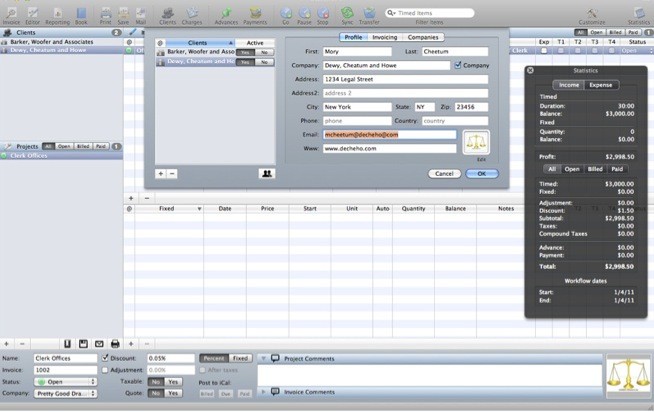Click the contacts icon in the client dialog

pyautogui.click(x=267, y=173)
